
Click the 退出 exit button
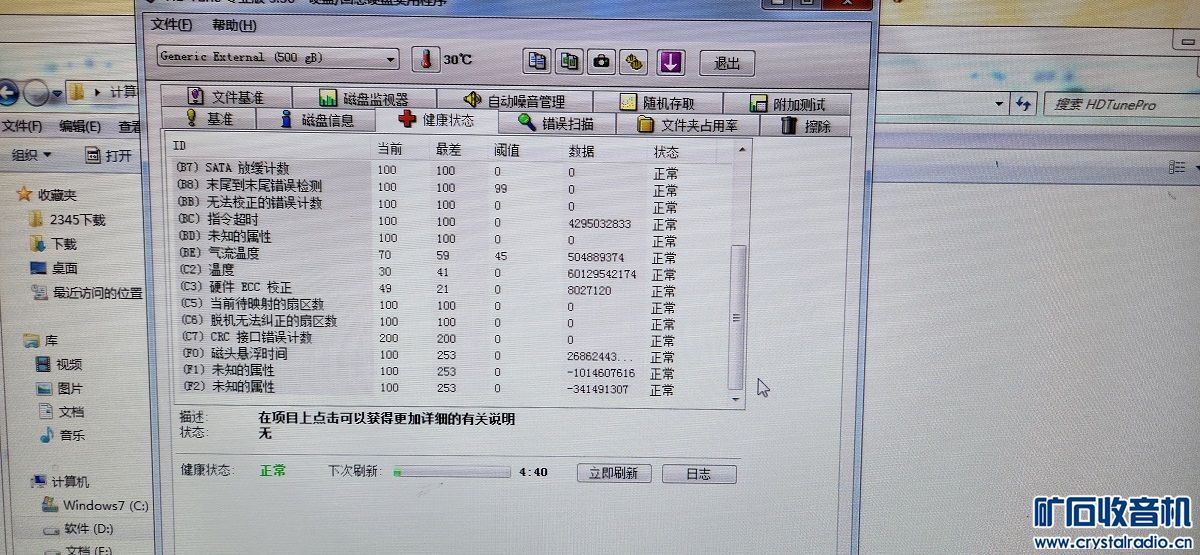727,62
